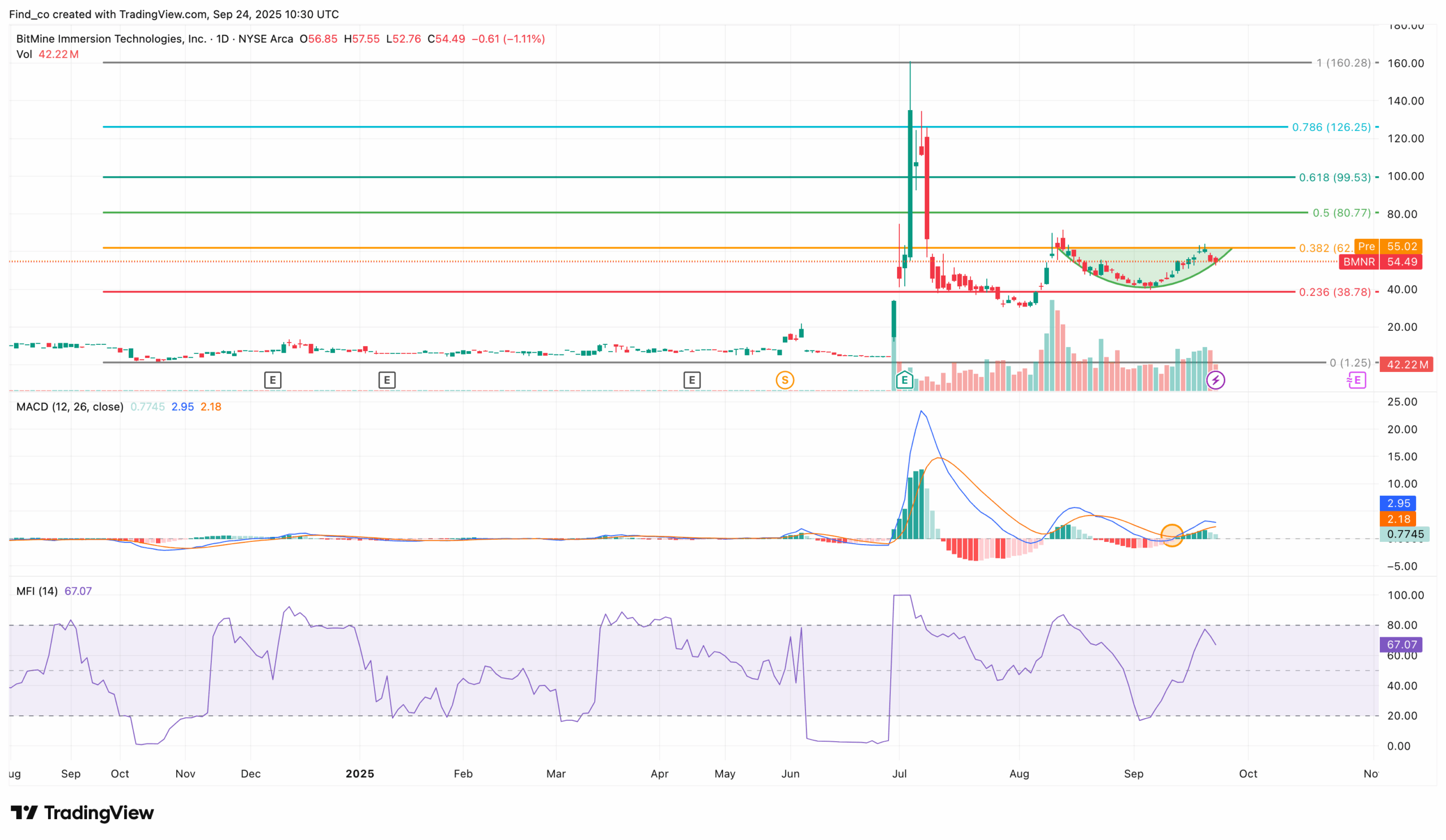The image size is (1446, 840).
Task: Click the earnings E marker below 2025 January
Action: pos(387,379)
